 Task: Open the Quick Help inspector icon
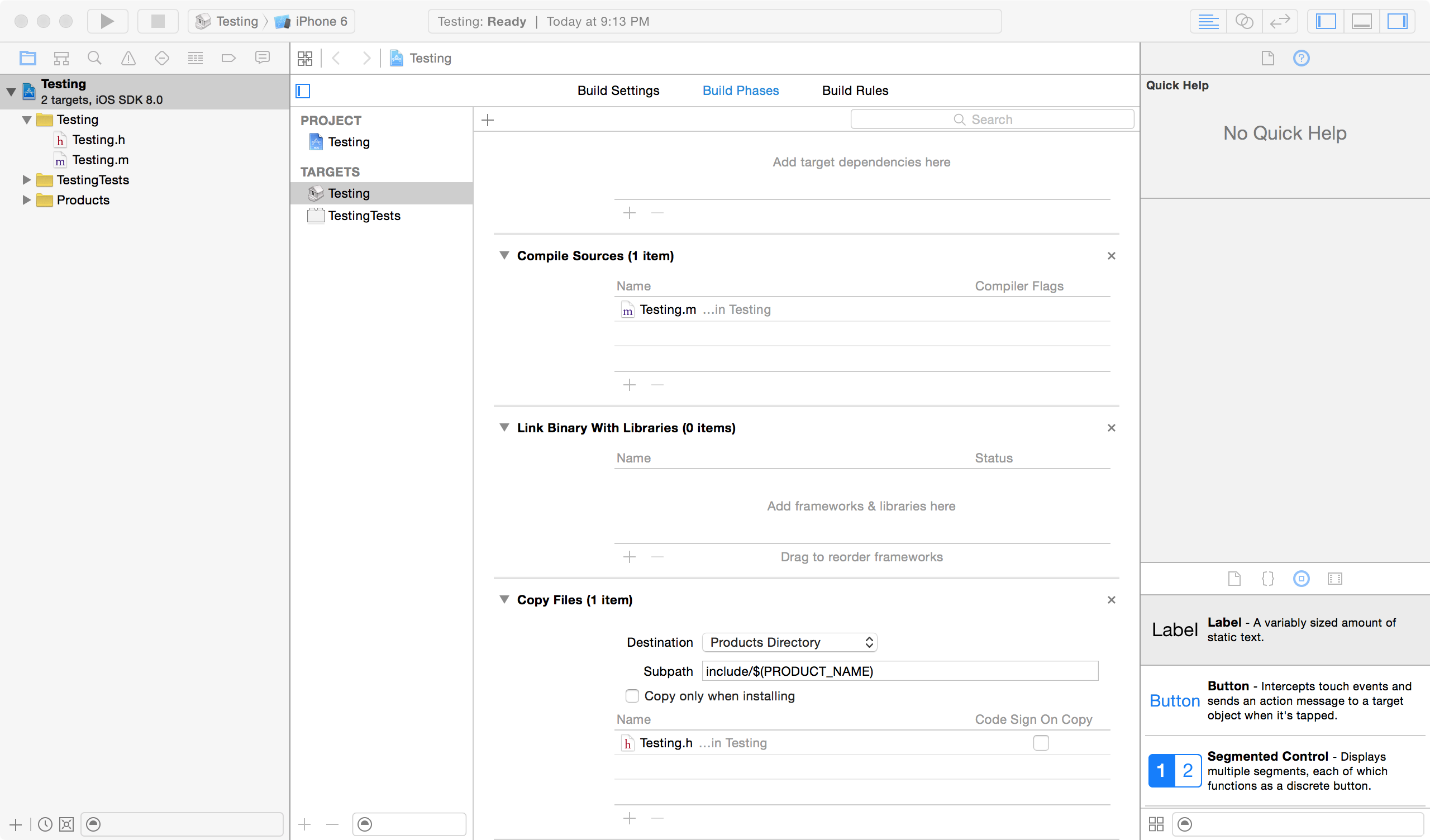tap(1301, 58)
